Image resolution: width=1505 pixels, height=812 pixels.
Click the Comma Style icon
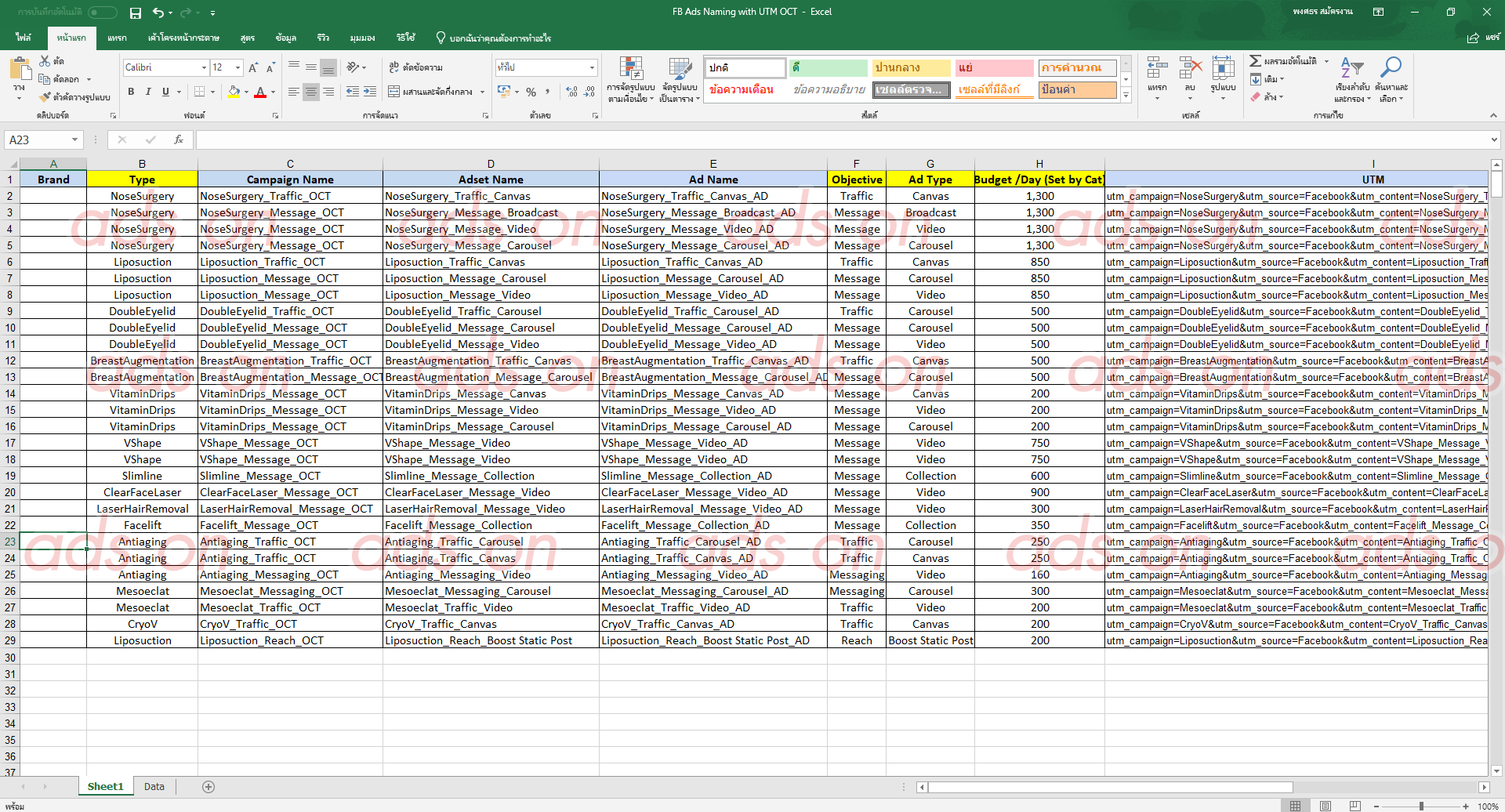tap(548, 92)
